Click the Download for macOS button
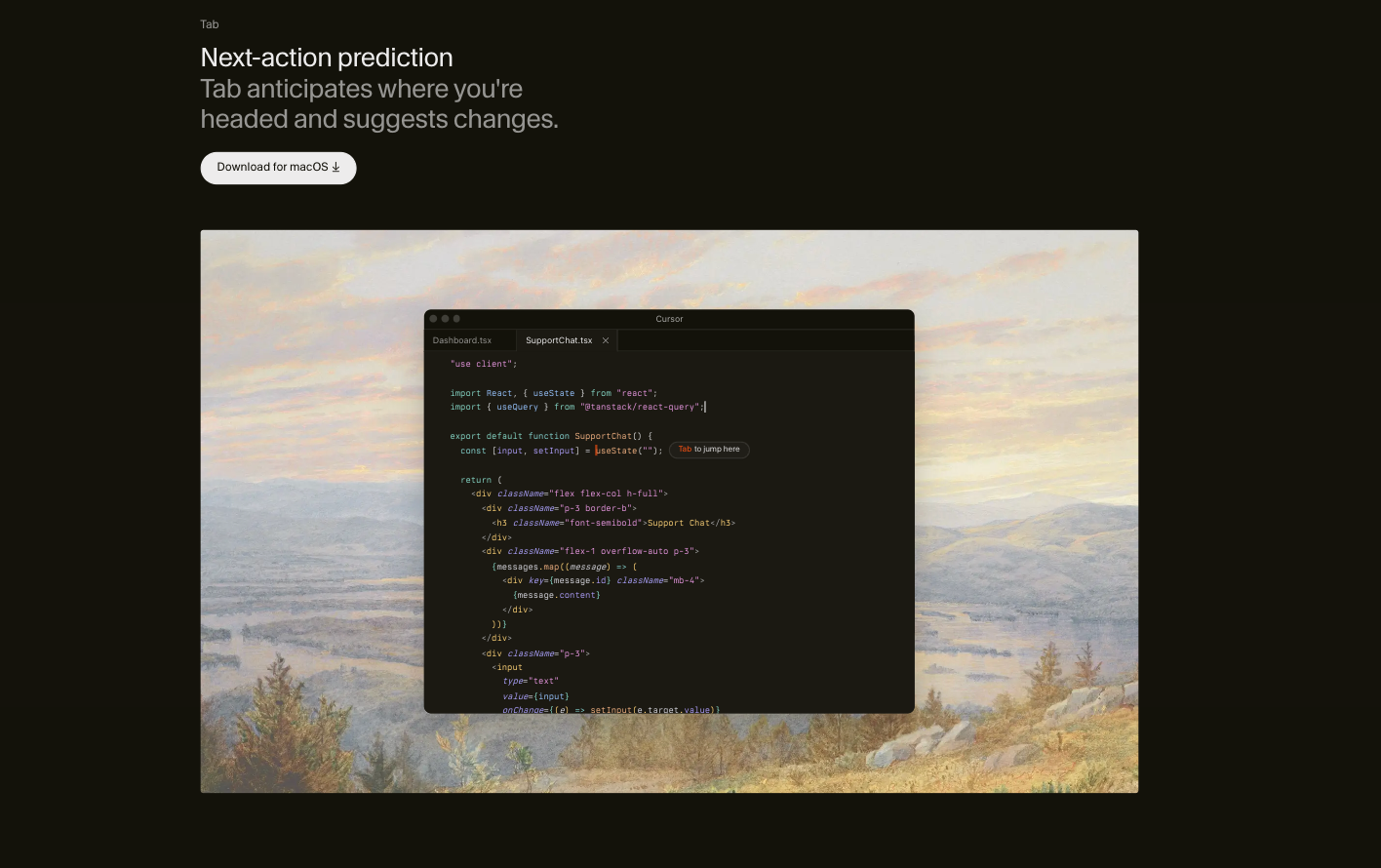 click(x=278, y=168)
